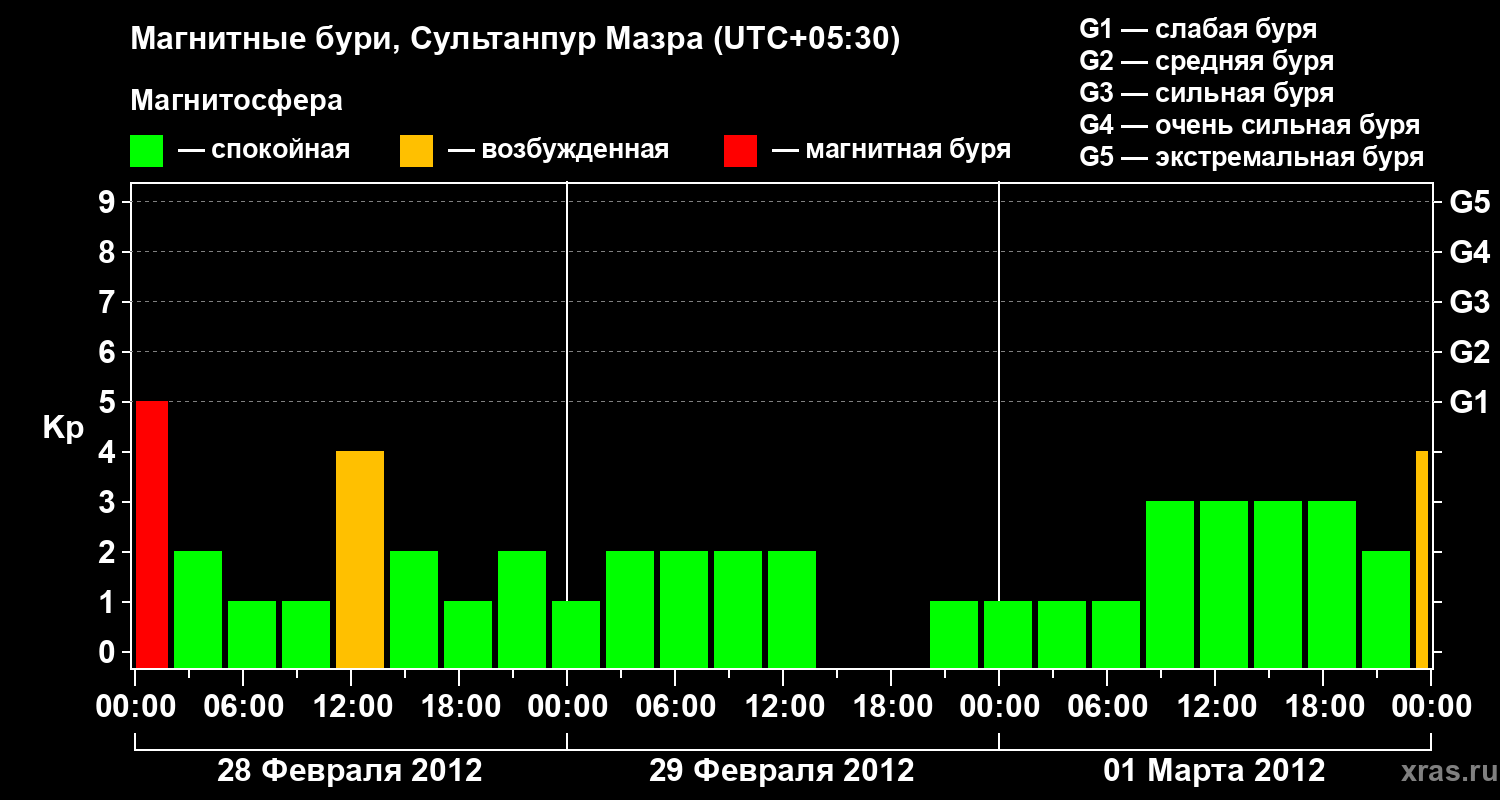This screenshot has width=1500, height=800.
Task: Click the red 'магнитная буря' legend swatch
Action: coord(741,151)
